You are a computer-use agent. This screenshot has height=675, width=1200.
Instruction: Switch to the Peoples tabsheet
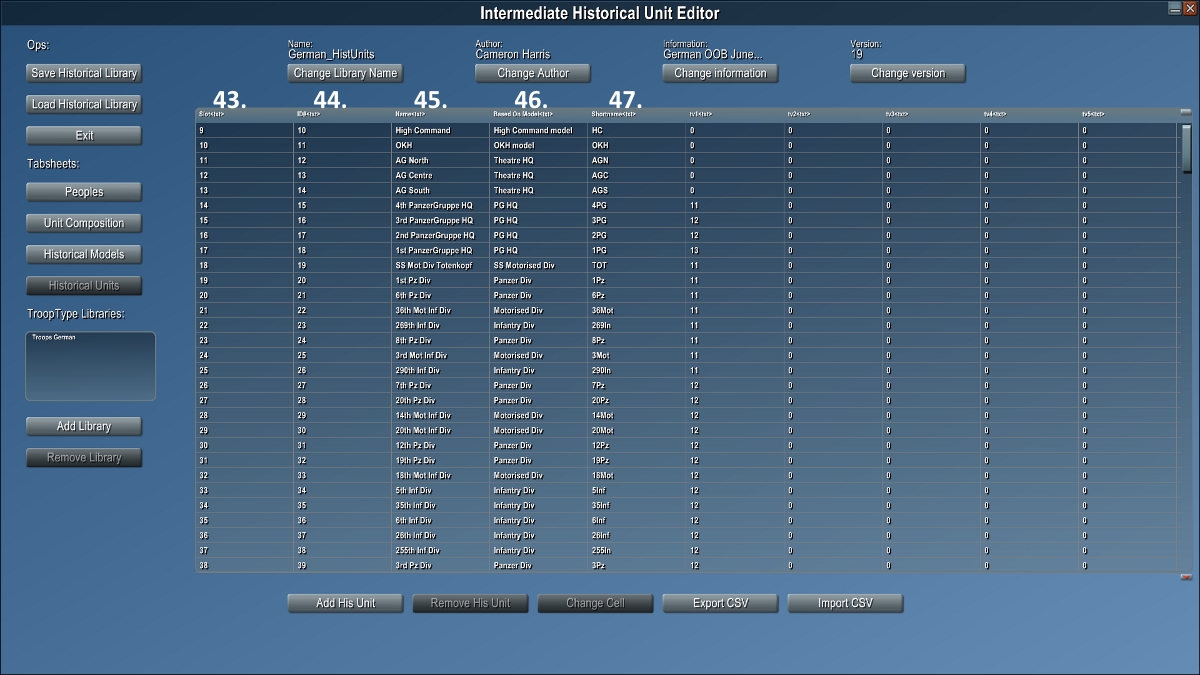tap(84, 192)
